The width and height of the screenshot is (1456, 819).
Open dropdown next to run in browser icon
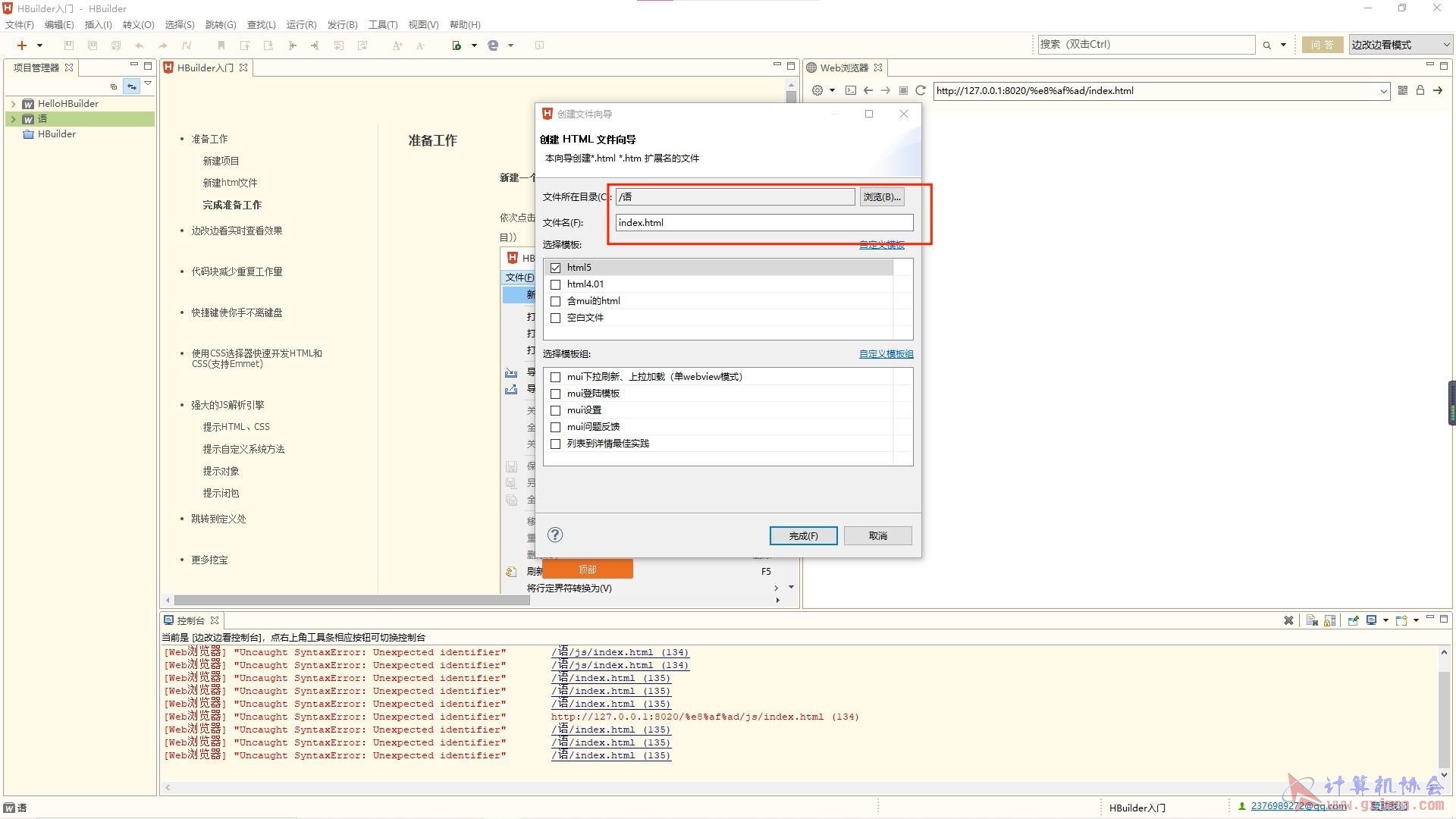[474, 45]
